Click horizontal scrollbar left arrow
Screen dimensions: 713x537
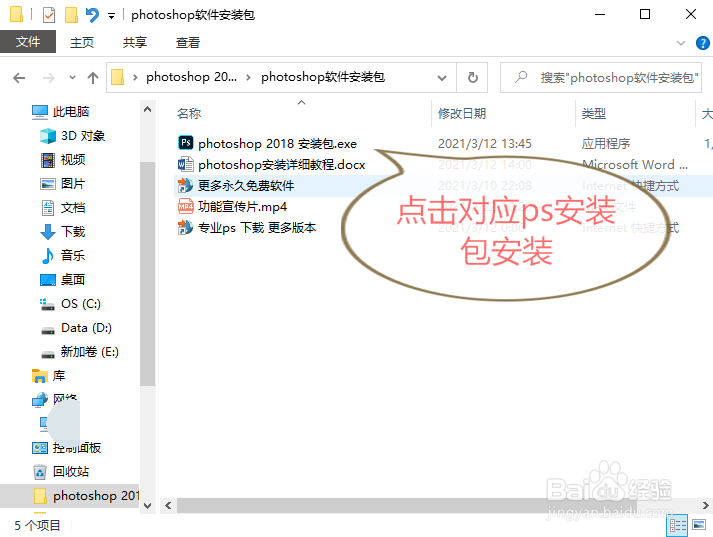168,506
